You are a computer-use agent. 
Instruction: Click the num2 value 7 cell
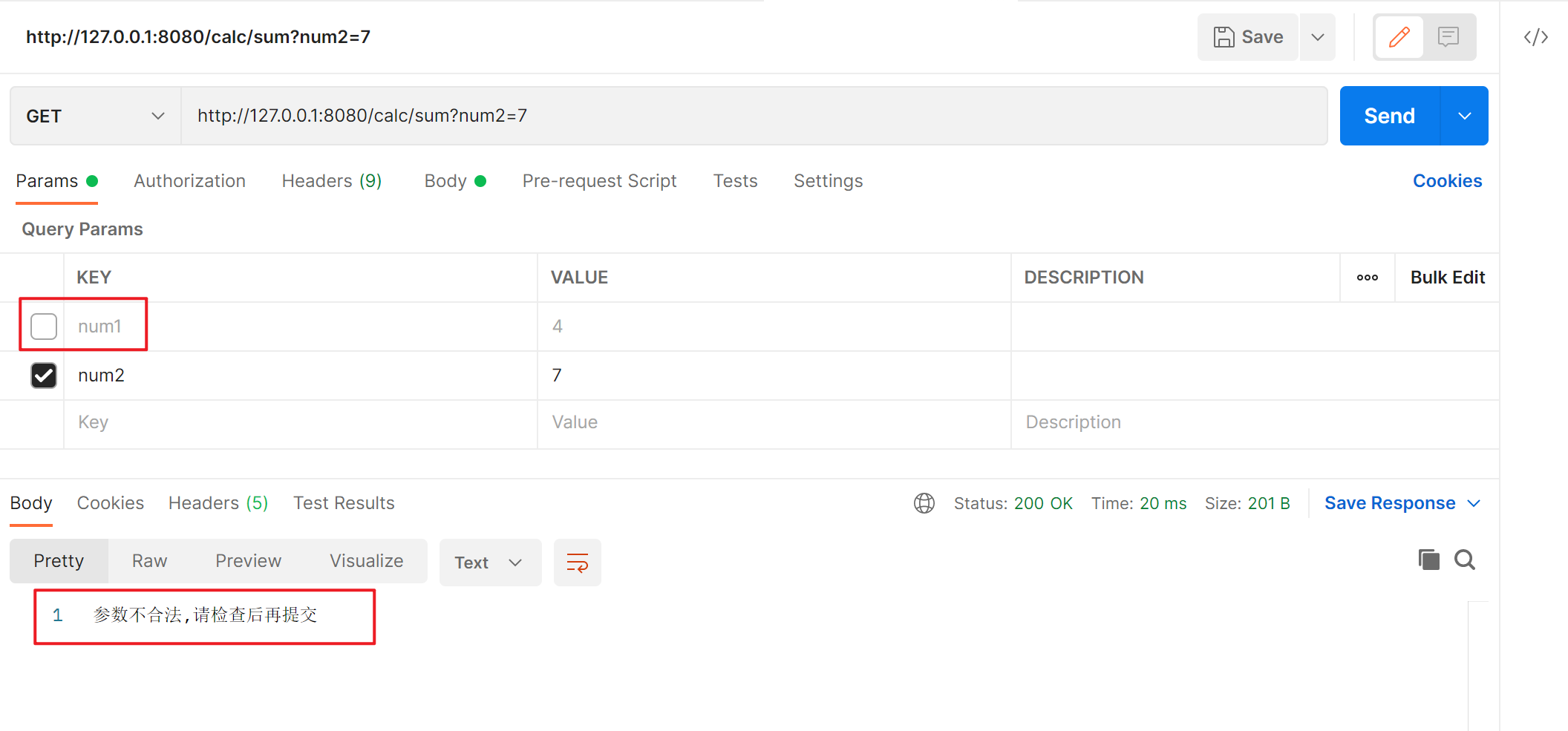(774, 376)
